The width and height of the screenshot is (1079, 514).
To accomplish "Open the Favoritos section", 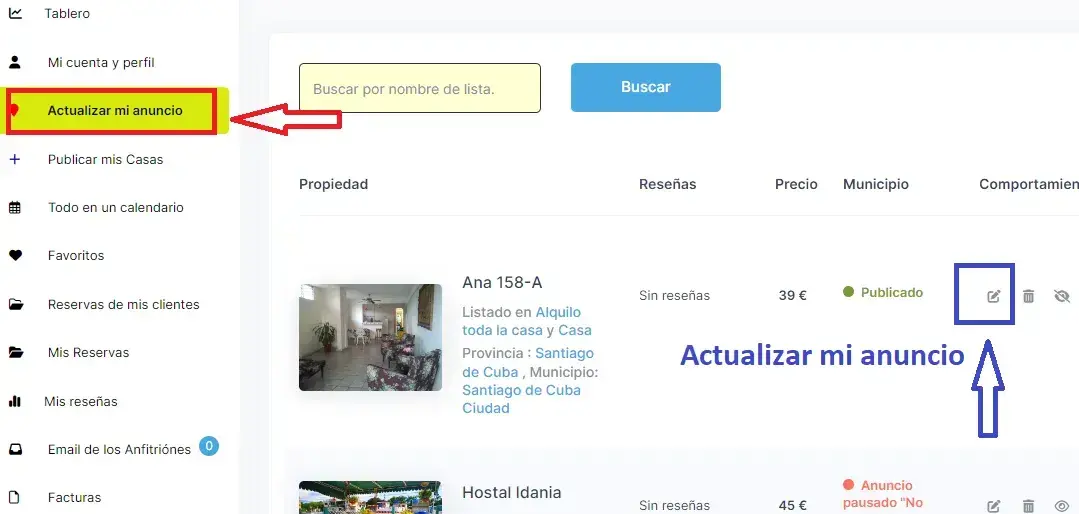I will (x=76, y=255).
